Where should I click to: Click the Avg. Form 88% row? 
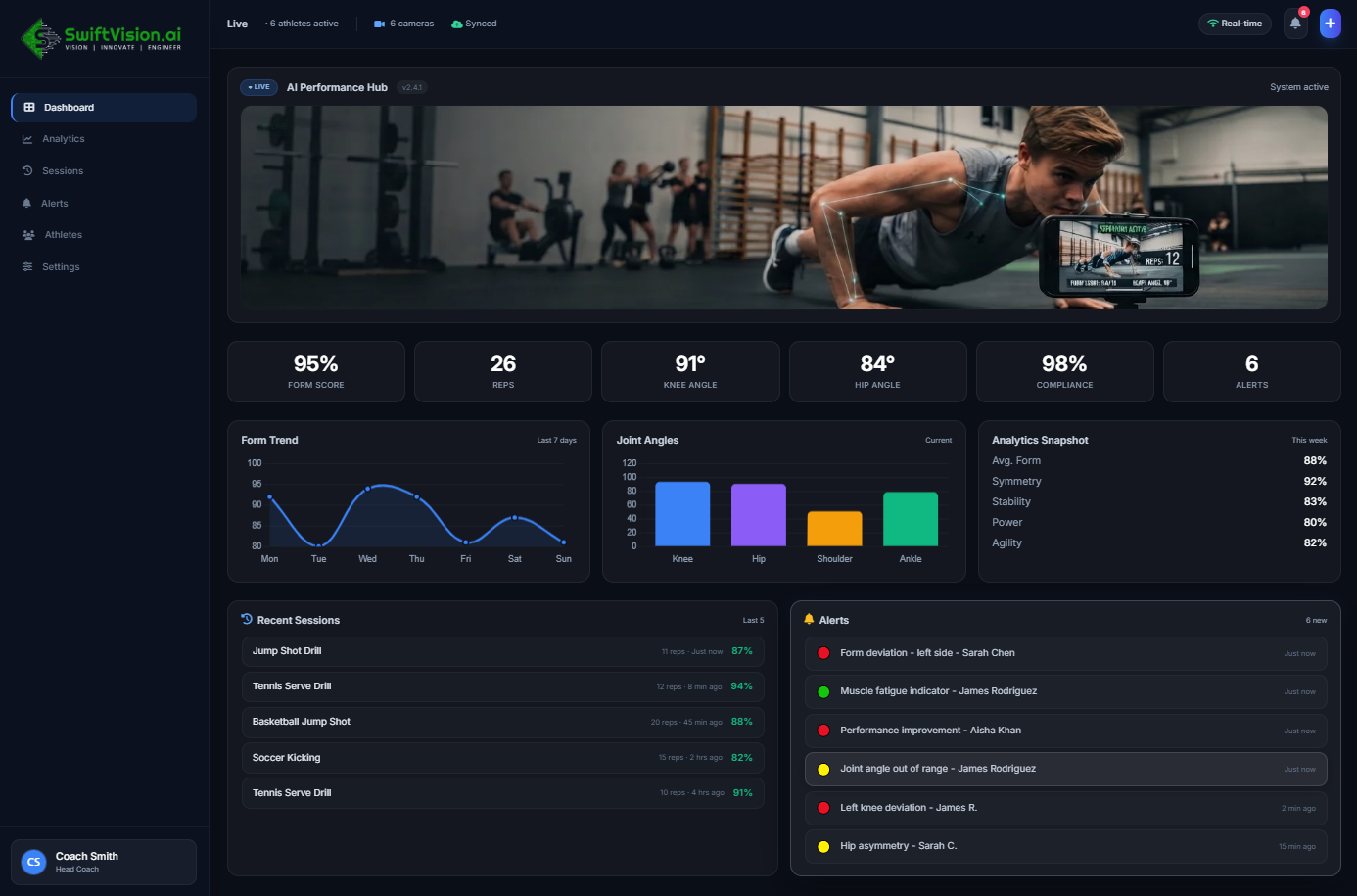pos(1159,461)
